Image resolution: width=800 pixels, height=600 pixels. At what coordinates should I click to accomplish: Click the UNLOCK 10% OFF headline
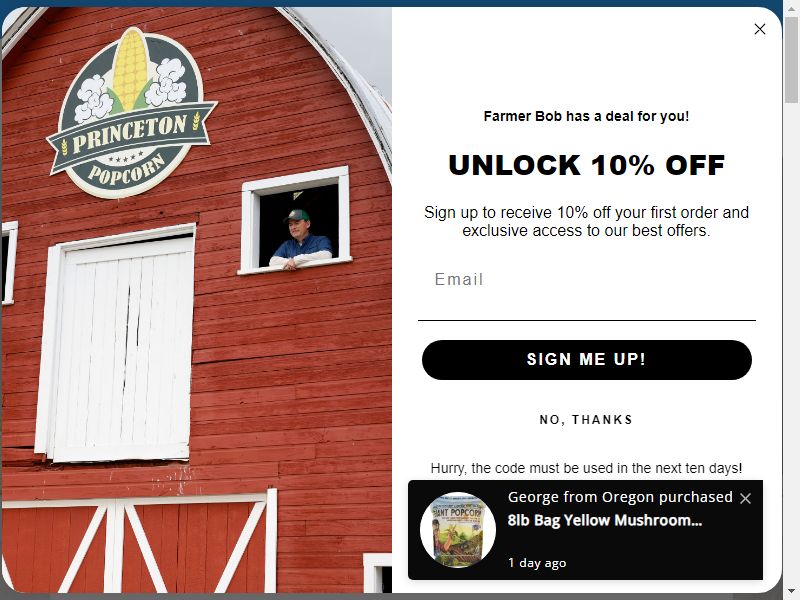point(586,165)
